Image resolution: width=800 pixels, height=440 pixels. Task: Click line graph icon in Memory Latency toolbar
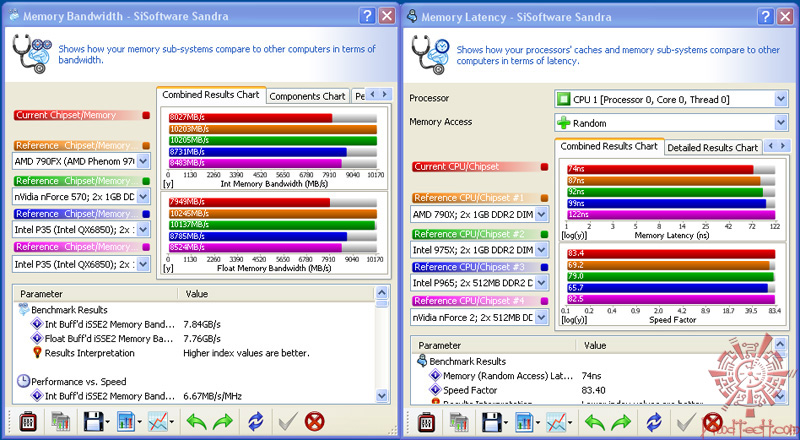tap(557, 423)
